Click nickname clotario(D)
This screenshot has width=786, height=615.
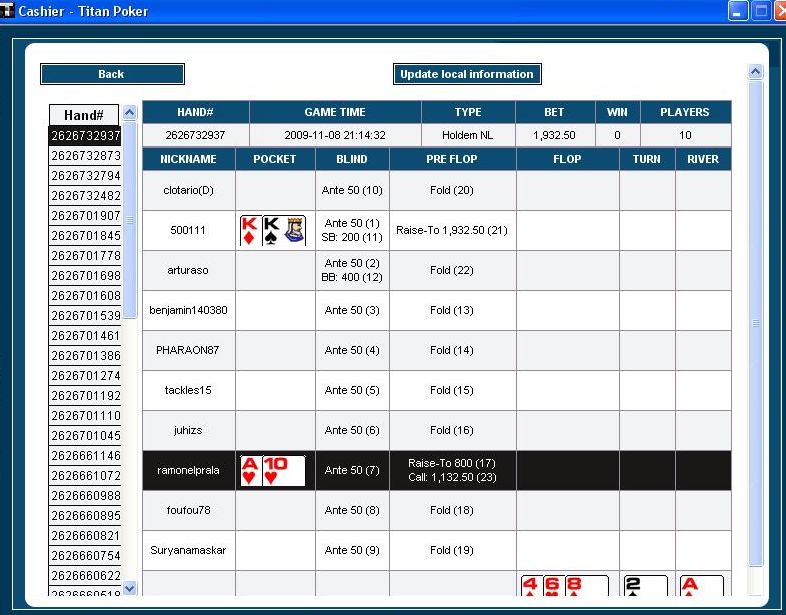(x=188, y=190)
